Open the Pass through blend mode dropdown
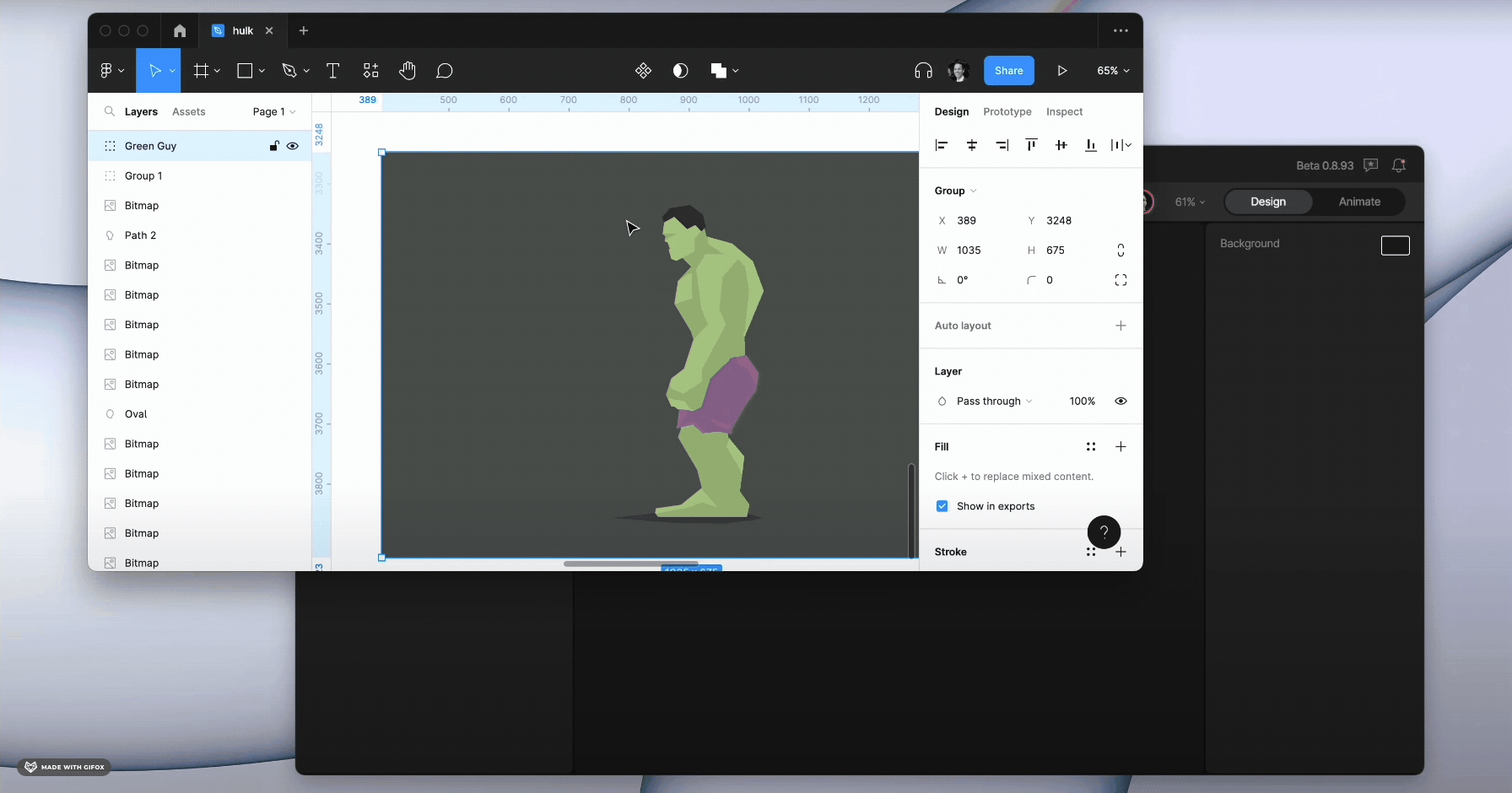Image resolution: width=1512 pixels, height=793 pixels. point(994,402)
